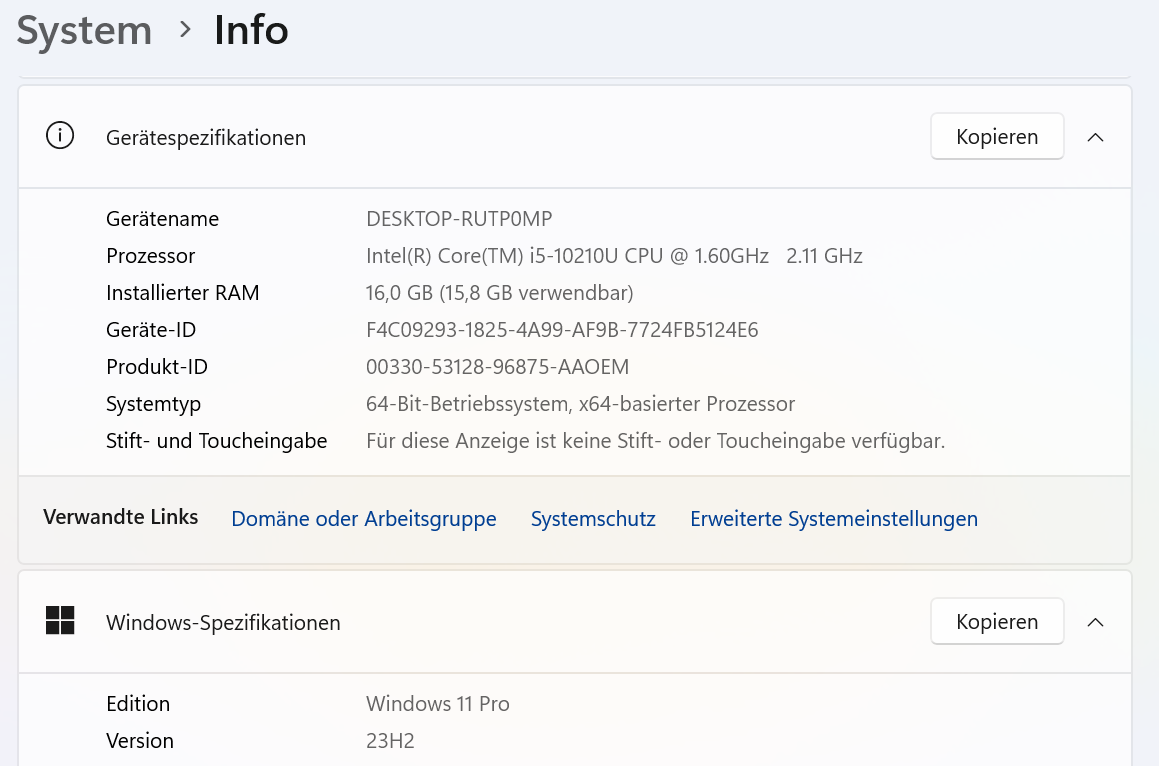This screenshot has width=1159, height=766.
Task: Copy the Windows-Spezifikationen details
Action: coord(997,622)
